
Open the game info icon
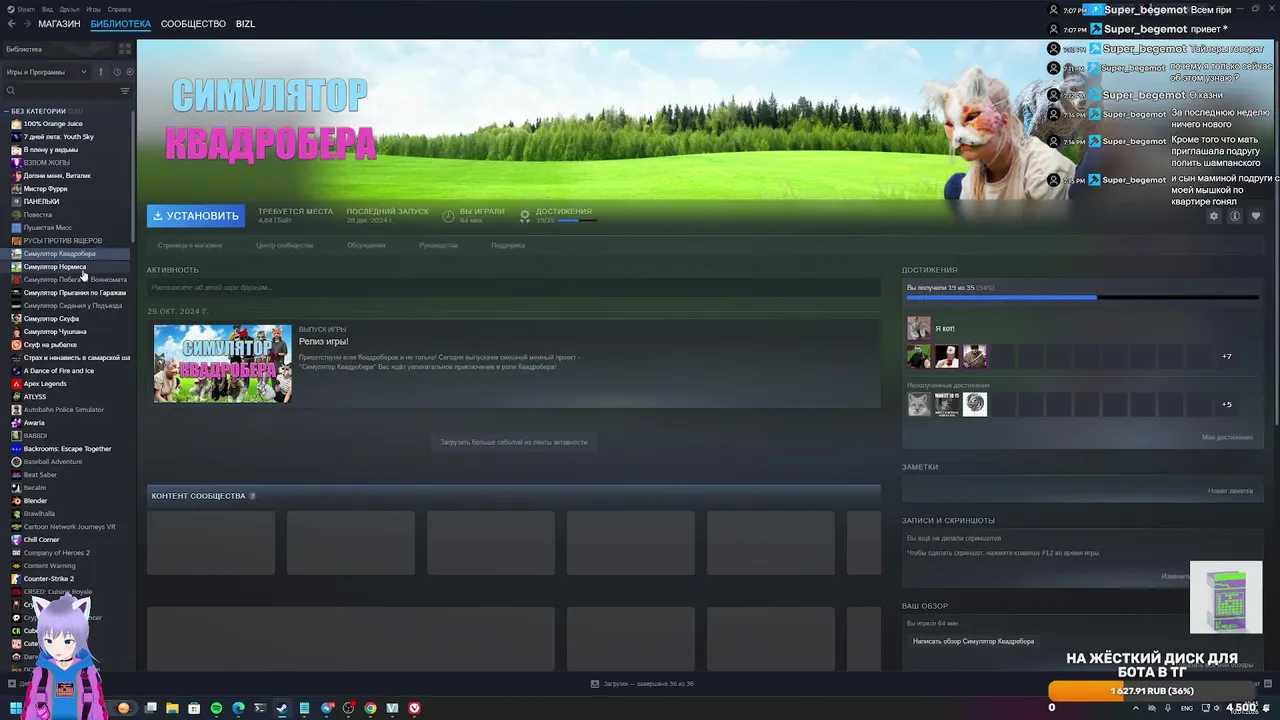coord(1235,216)
